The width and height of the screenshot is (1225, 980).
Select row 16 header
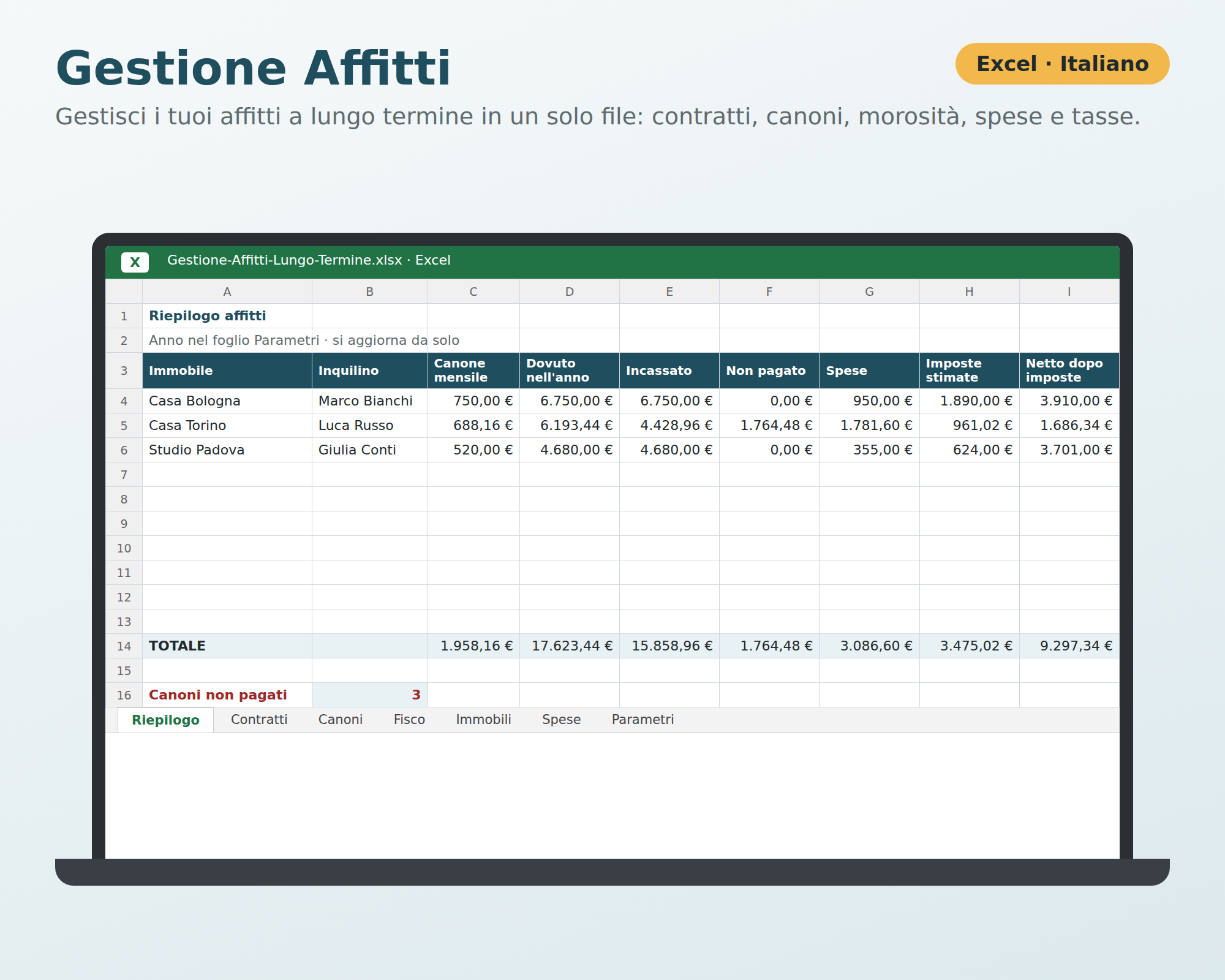(x=124, y=695)
